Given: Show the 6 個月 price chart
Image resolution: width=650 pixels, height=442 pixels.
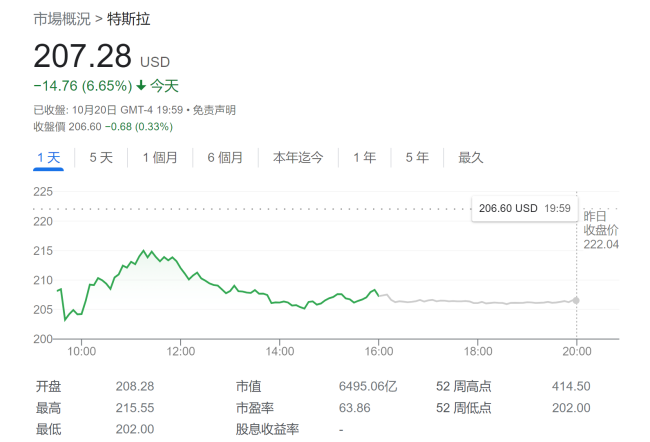Looking at the screenshot, I should pyautogui.click(x=225, y=158).
